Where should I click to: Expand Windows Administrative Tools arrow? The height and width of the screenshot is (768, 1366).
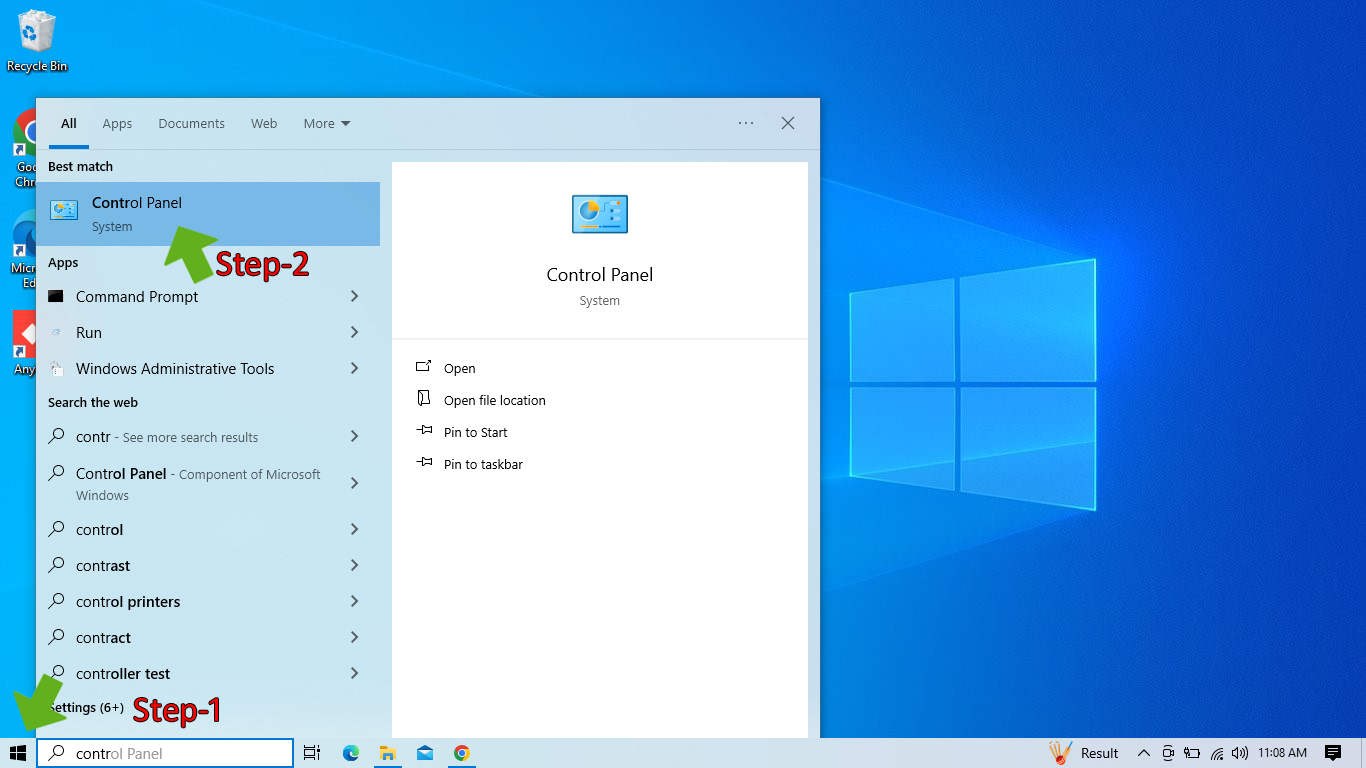(355, 369)
